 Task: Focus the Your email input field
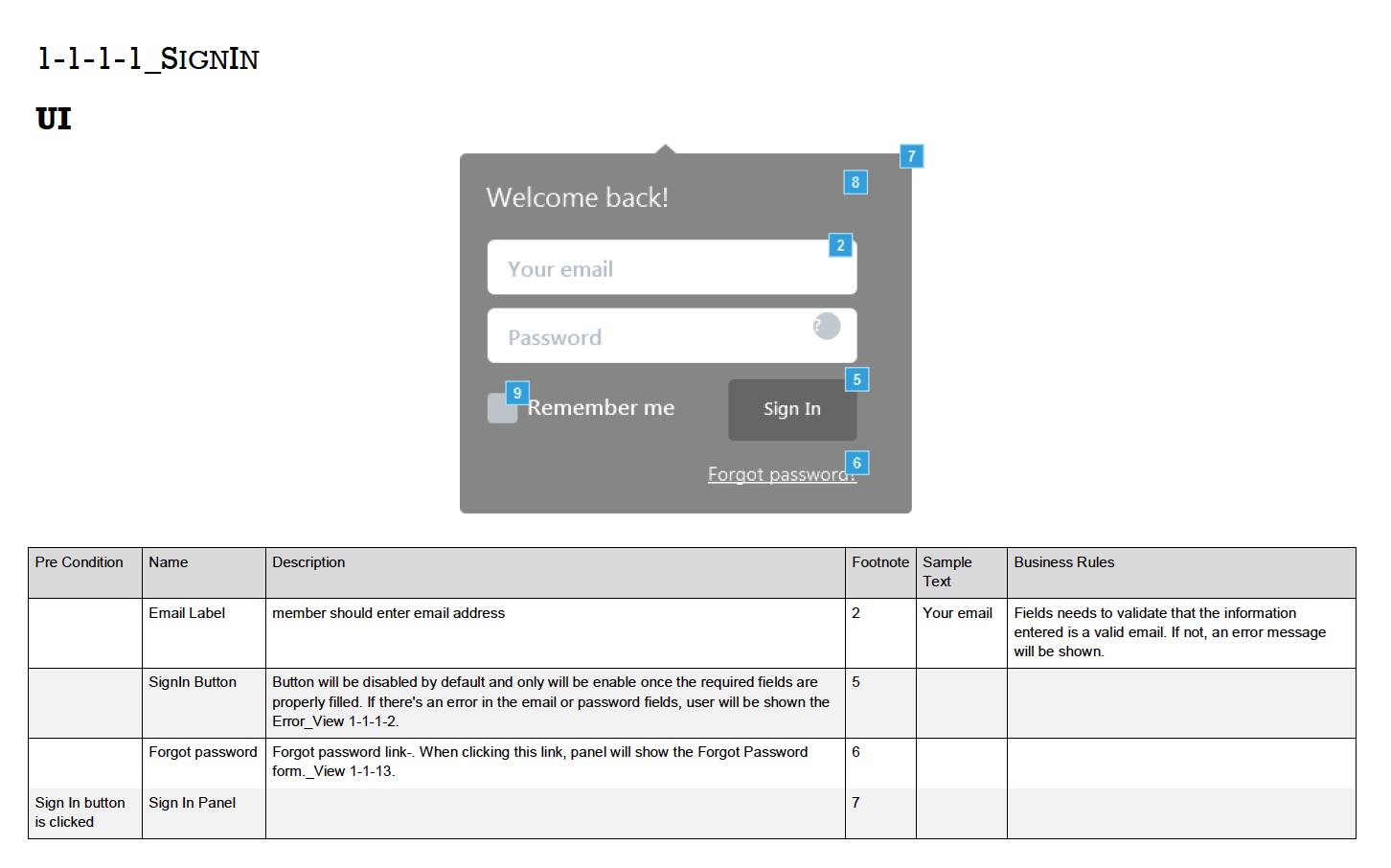(672, 267)
